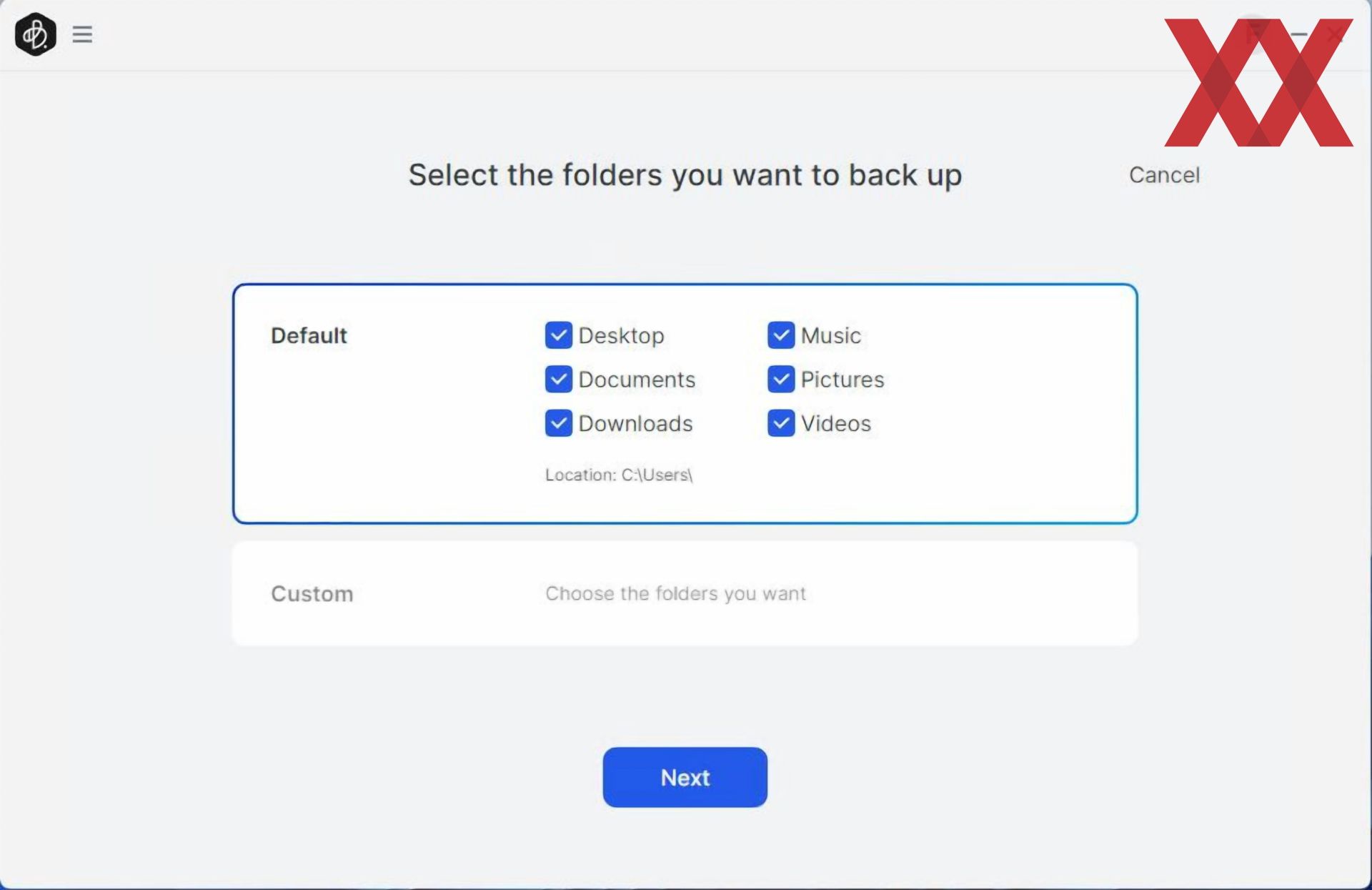
Task: Deselect the Downloads folder checkbox
Action: point(558,423)
